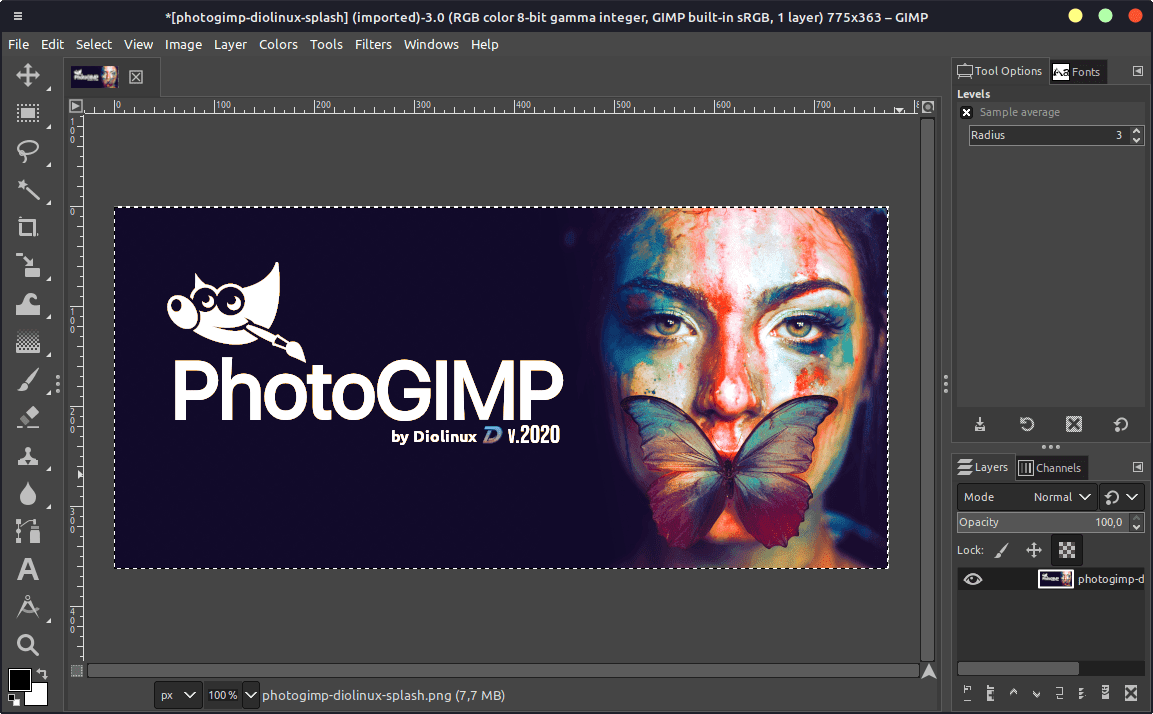
Task: Select the Warp Transform tool
Action: (28, 304)
